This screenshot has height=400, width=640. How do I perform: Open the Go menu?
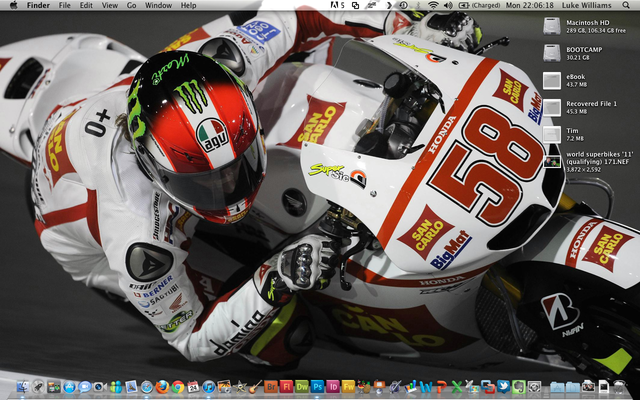131,5
